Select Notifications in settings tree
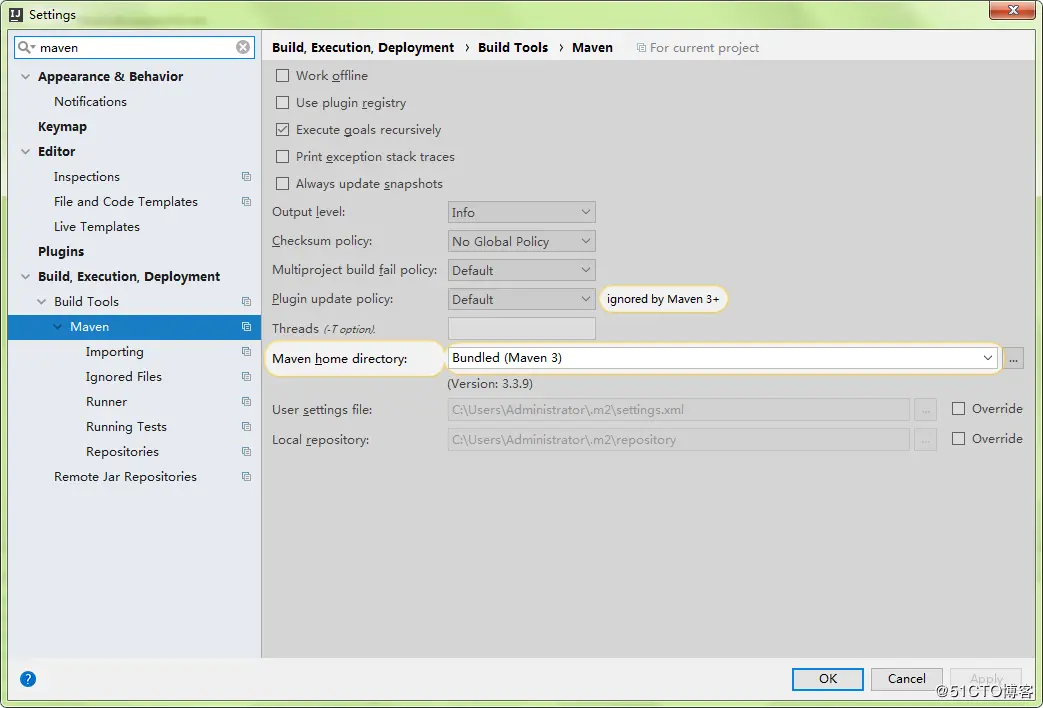The image size is (1043, 708). [90, 102]
